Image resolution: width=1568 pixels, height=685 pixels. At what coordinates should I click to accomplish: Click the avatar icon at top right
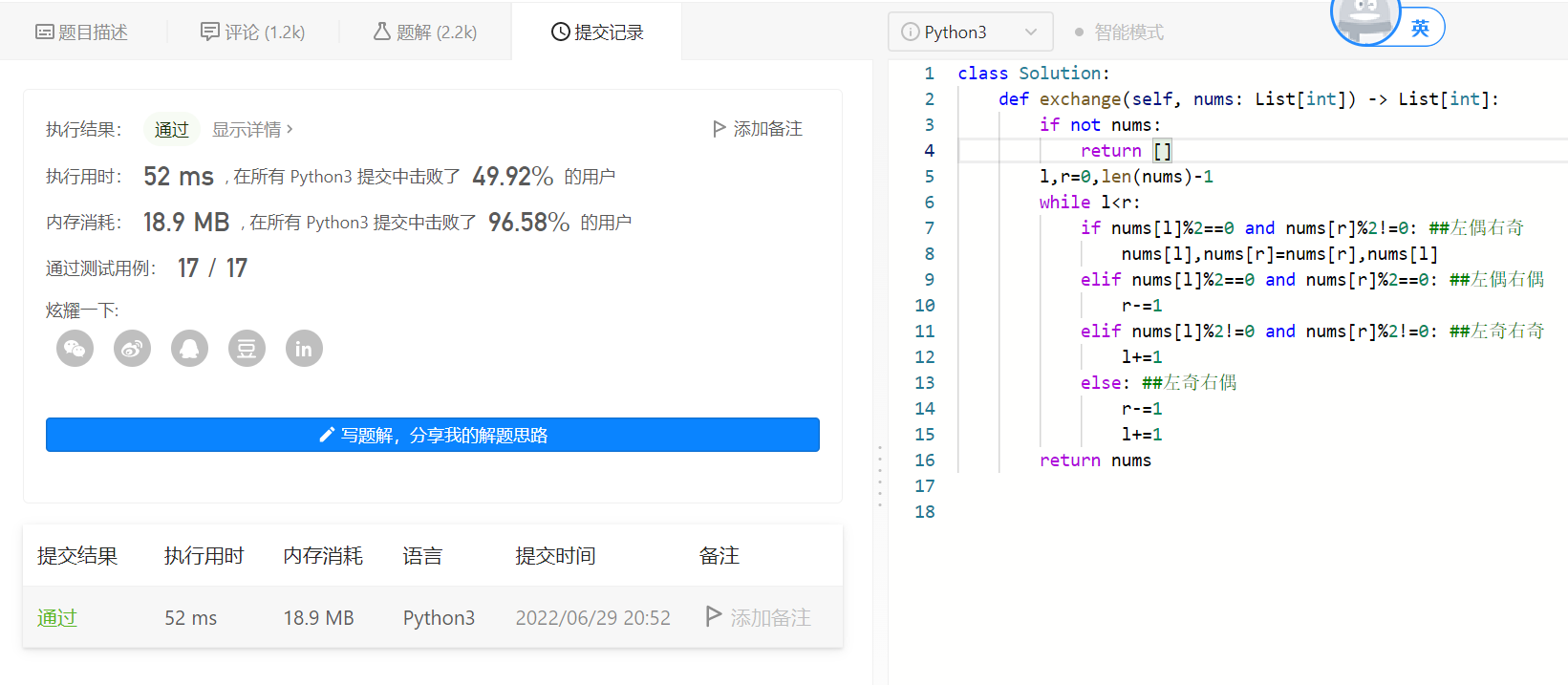click(1365, 21)
